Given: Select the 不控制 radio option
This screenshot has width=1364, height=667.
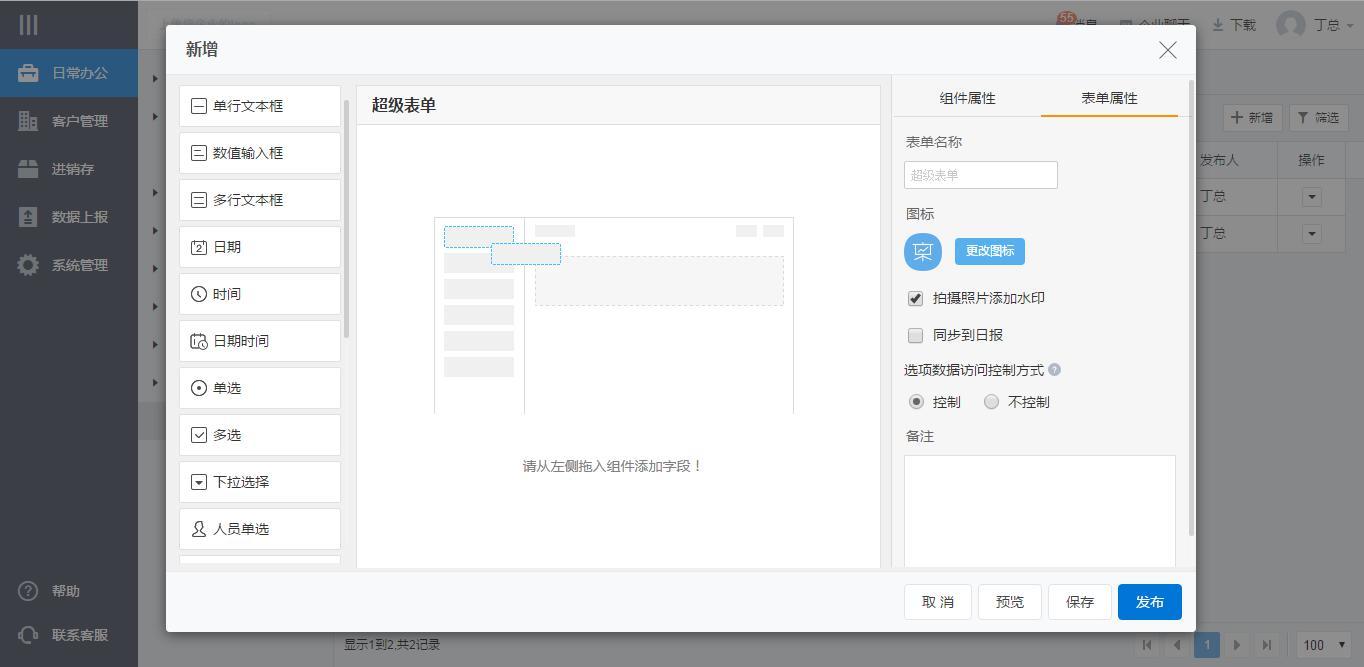Looking at the screenshot, I should coord(991,402).
